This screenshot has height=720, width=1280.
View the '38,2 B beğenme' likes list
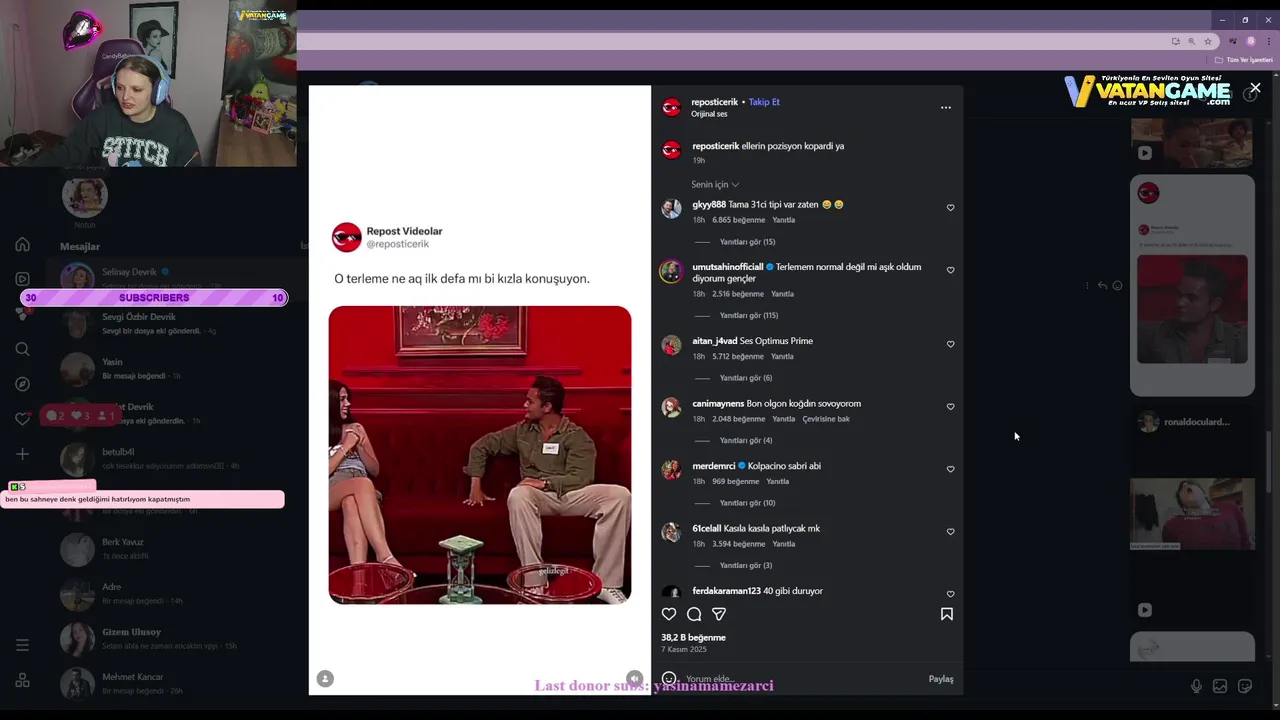click(x=693, y=637)
